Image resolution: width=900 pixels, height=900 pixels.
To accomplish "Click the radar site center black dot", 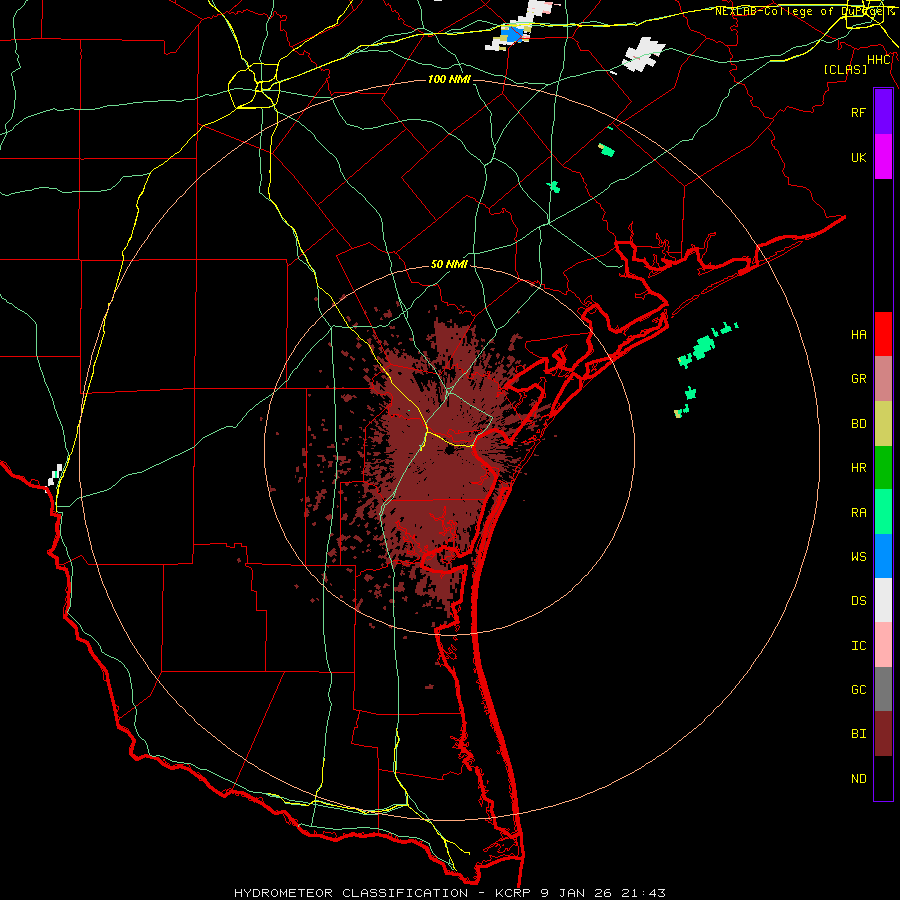I will click(x=449, y=451).
